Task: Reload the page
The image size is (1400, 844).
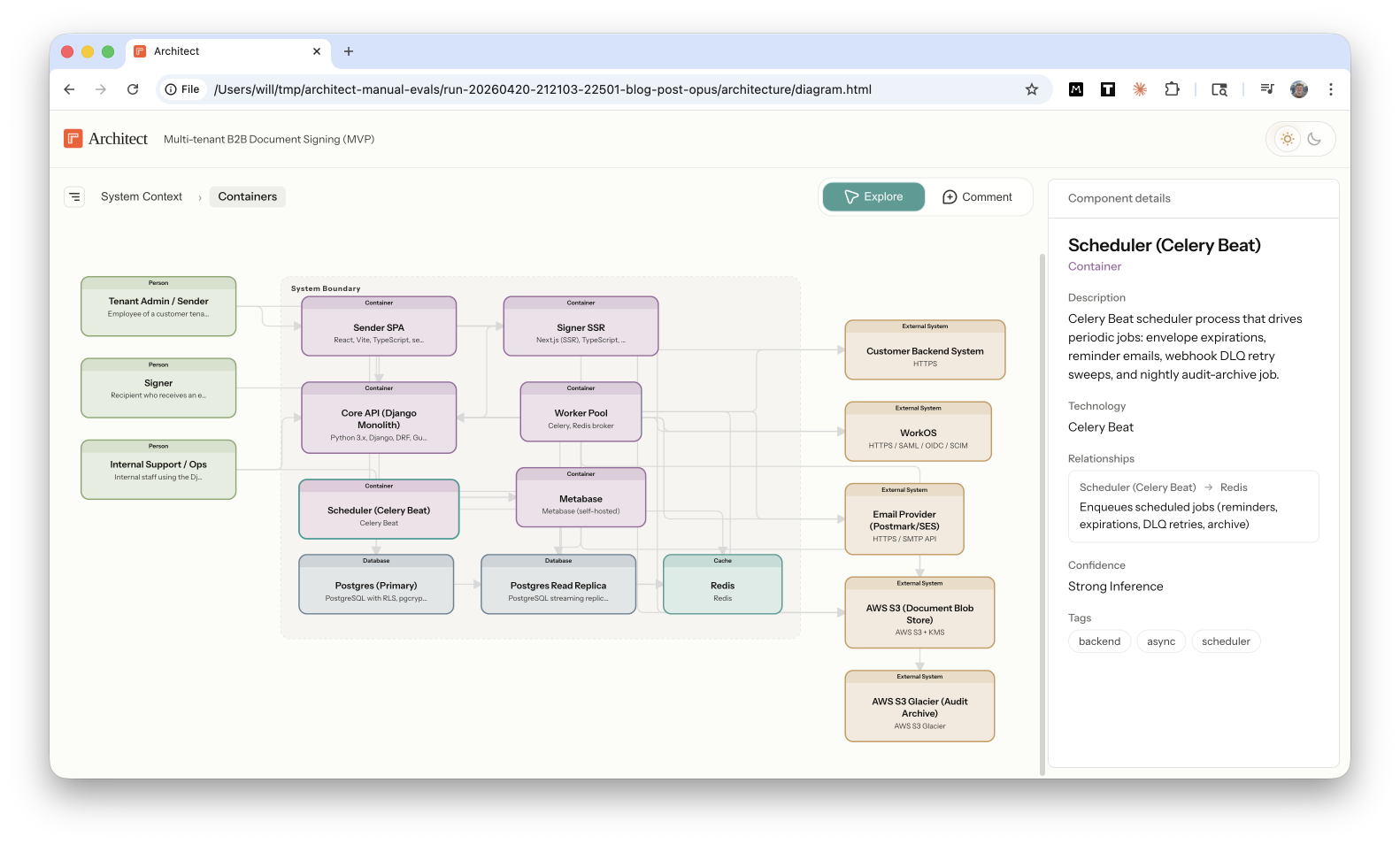Action: coord(133,89)
